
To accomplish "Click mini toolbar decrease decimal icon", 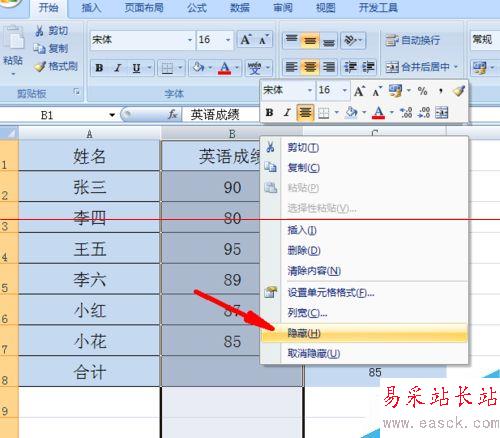I will tap(424, 113).
